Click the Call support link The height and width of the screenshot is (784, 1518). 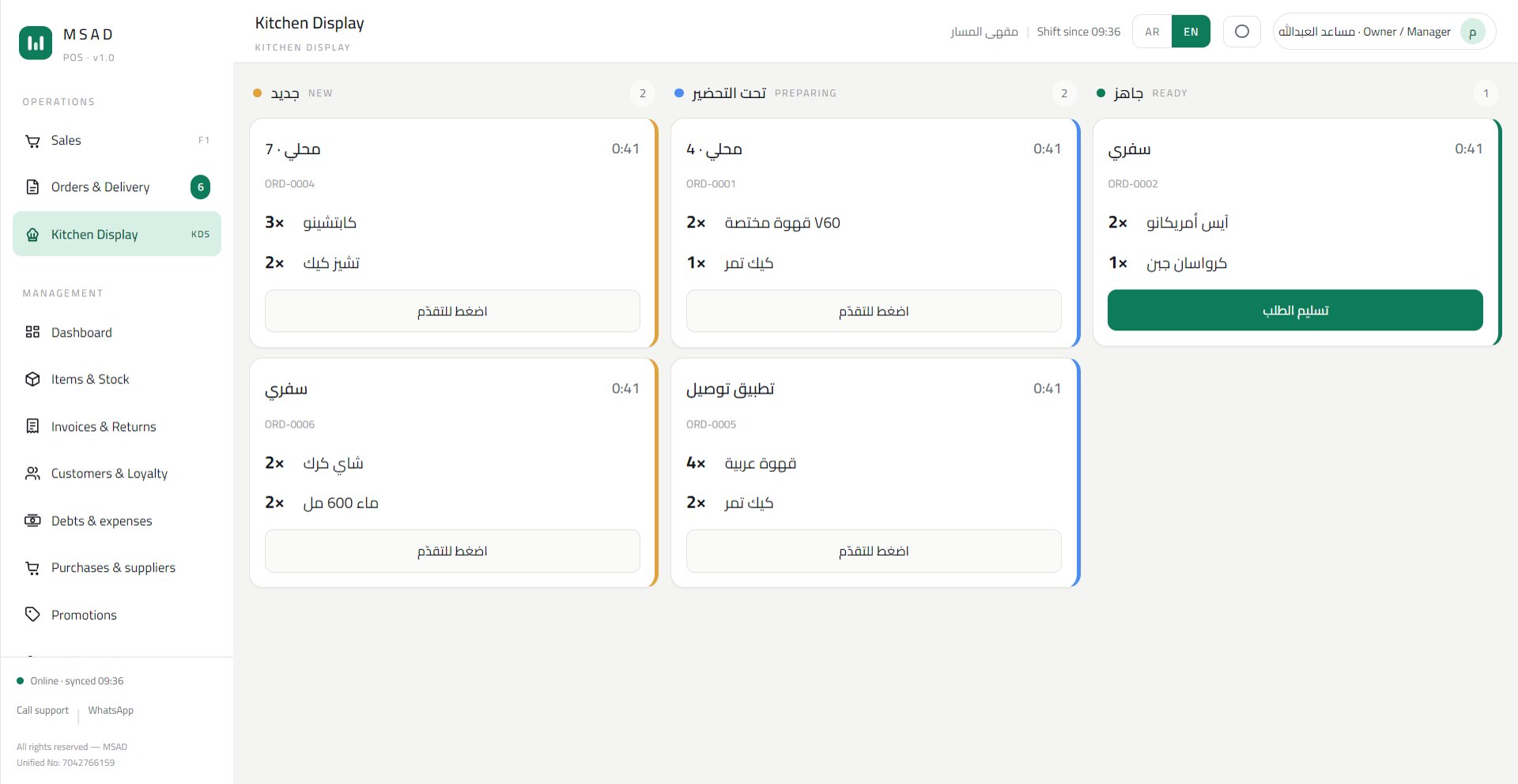point(43,710)
